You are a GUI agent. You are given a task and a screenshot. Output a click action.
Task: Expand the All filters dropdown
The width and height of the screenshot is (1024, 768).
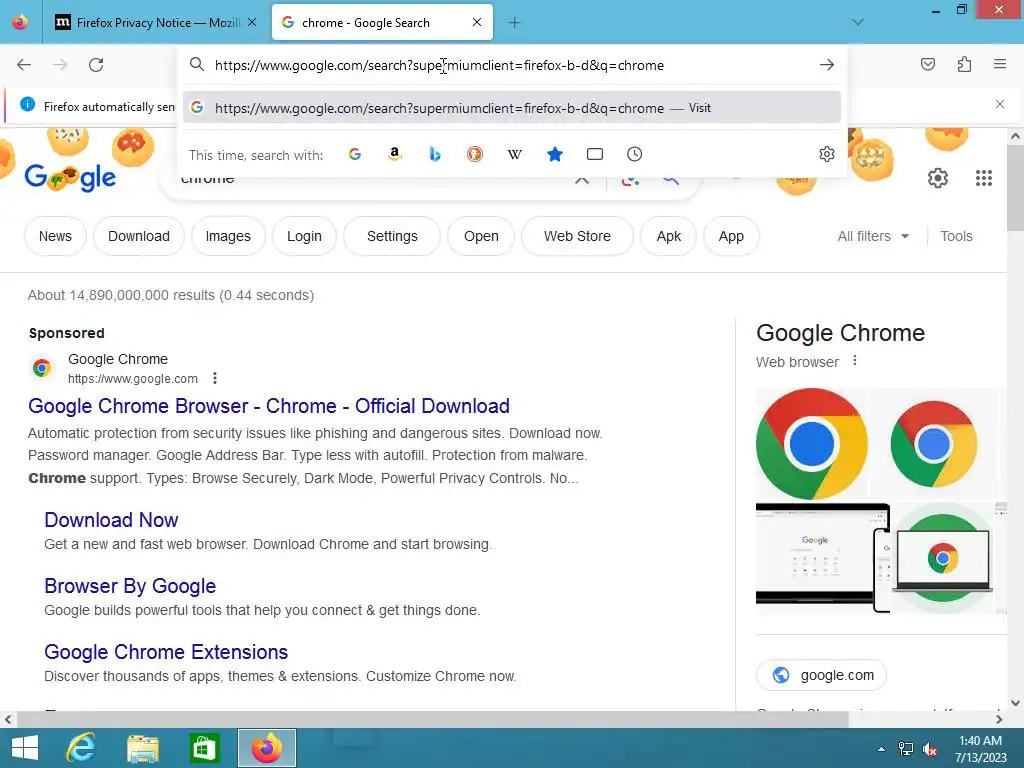(873, 236)
